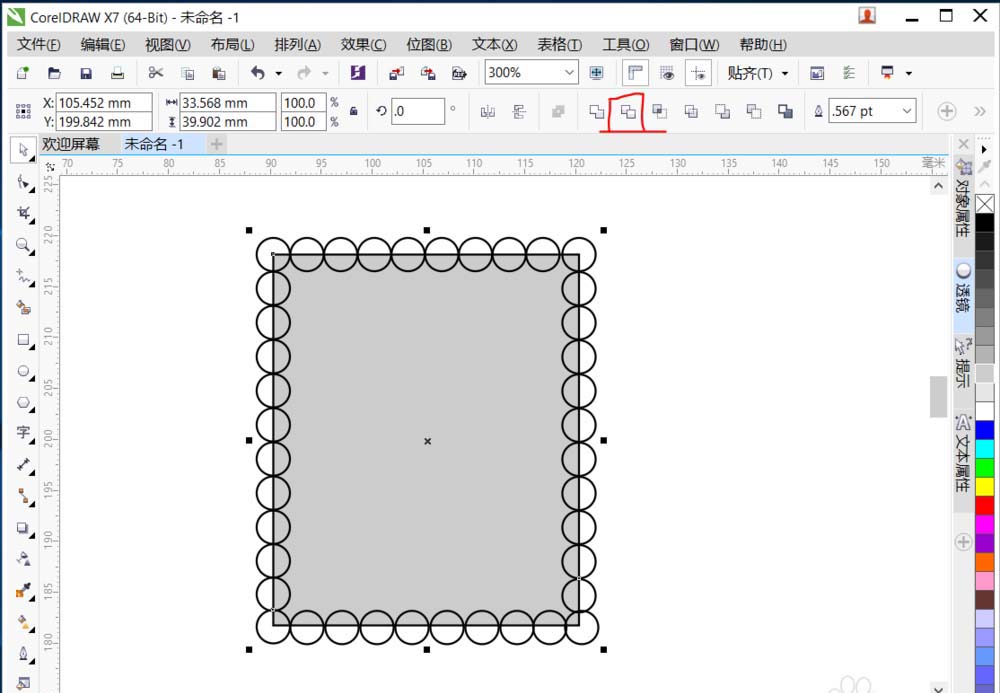Toggle the lock ratio button on property bar

click(x=352, y=112)
